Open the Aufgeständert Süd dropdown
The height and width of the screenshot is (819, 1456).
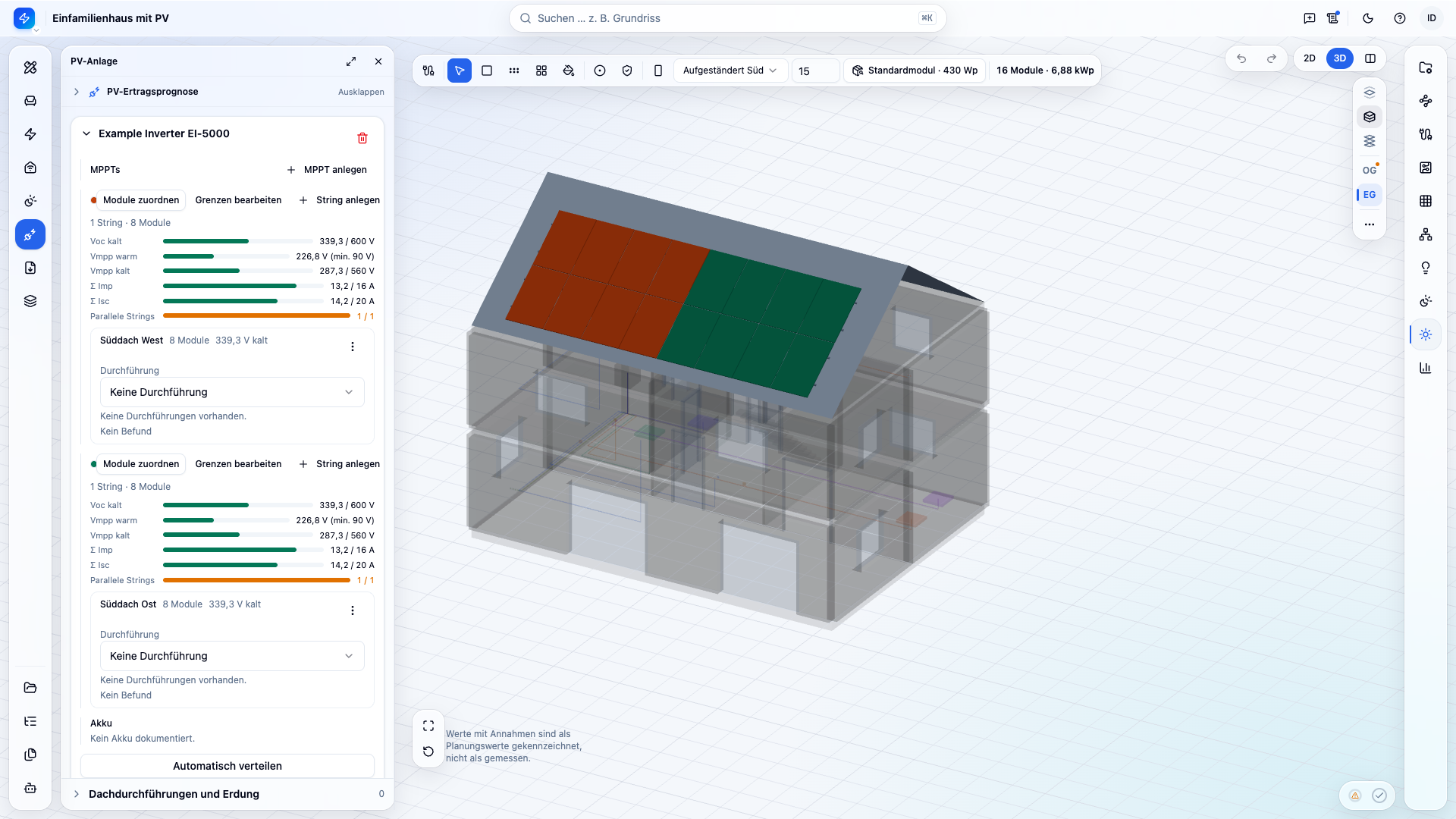[730, 71]
